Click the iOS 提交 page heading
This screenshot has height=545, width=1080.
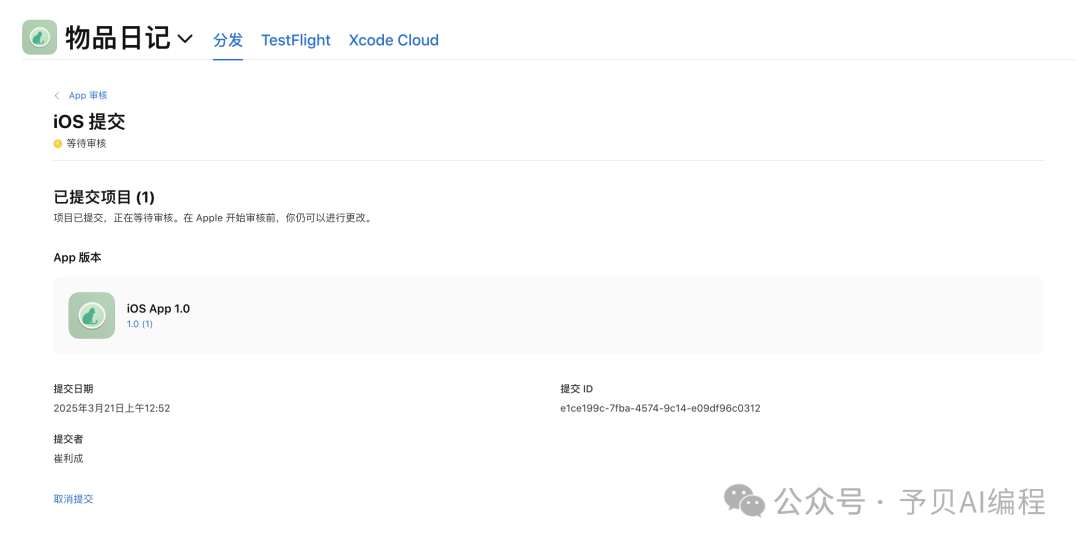tap(89, 122)
